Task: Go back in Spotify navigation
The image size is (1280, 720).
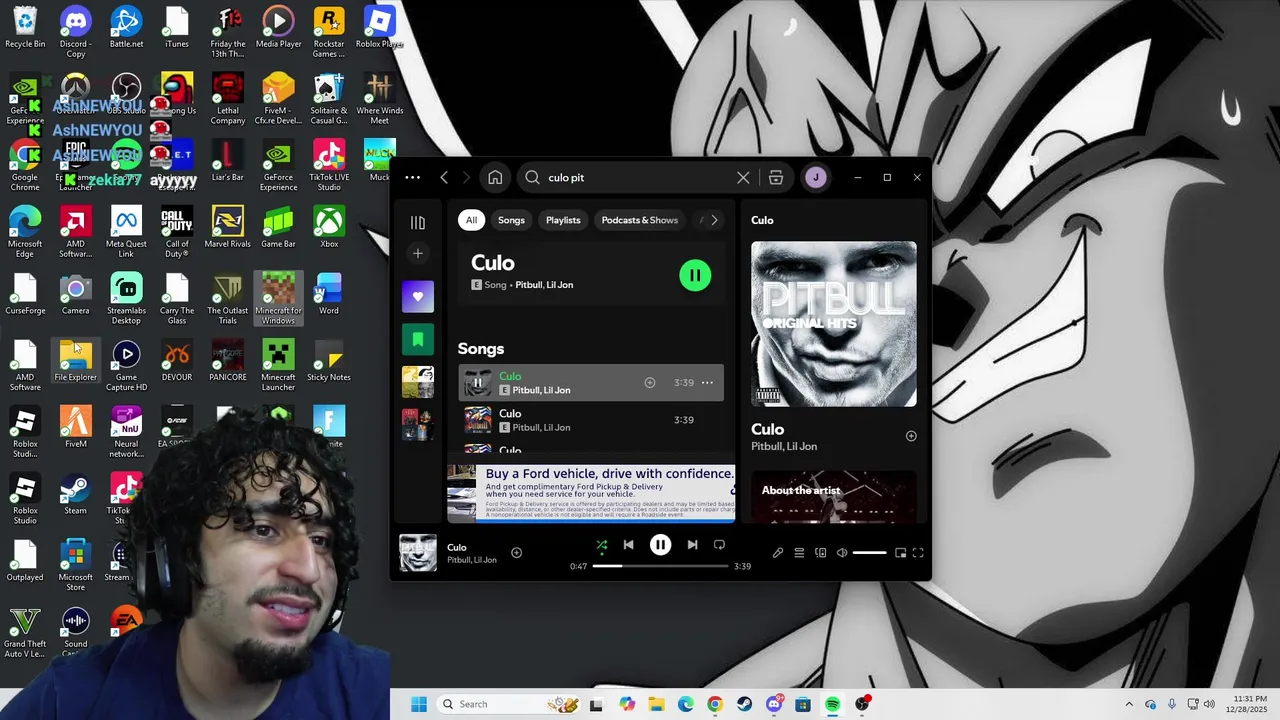Action: (444, 178)
